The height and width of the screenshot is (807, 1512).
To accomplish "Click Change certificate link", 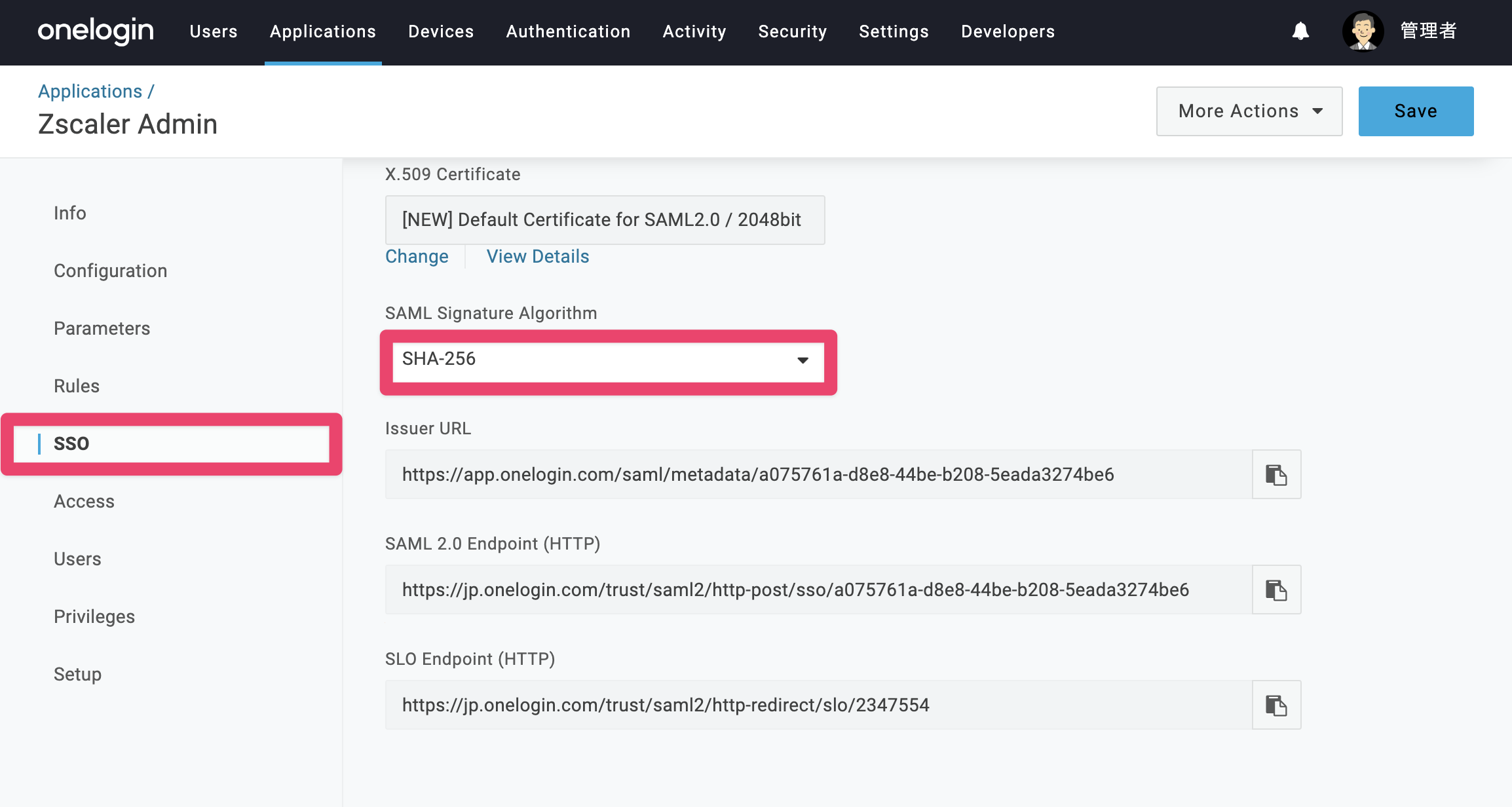I will pos(417,256).
